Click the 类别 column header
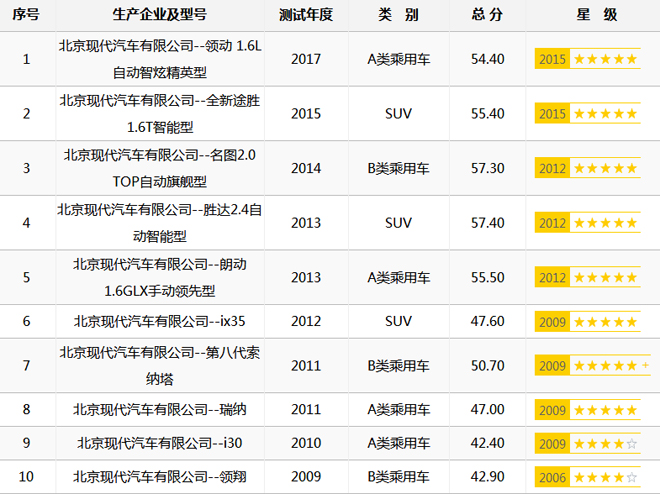This screenshot has height=494, width=660. tap(398, 14)
